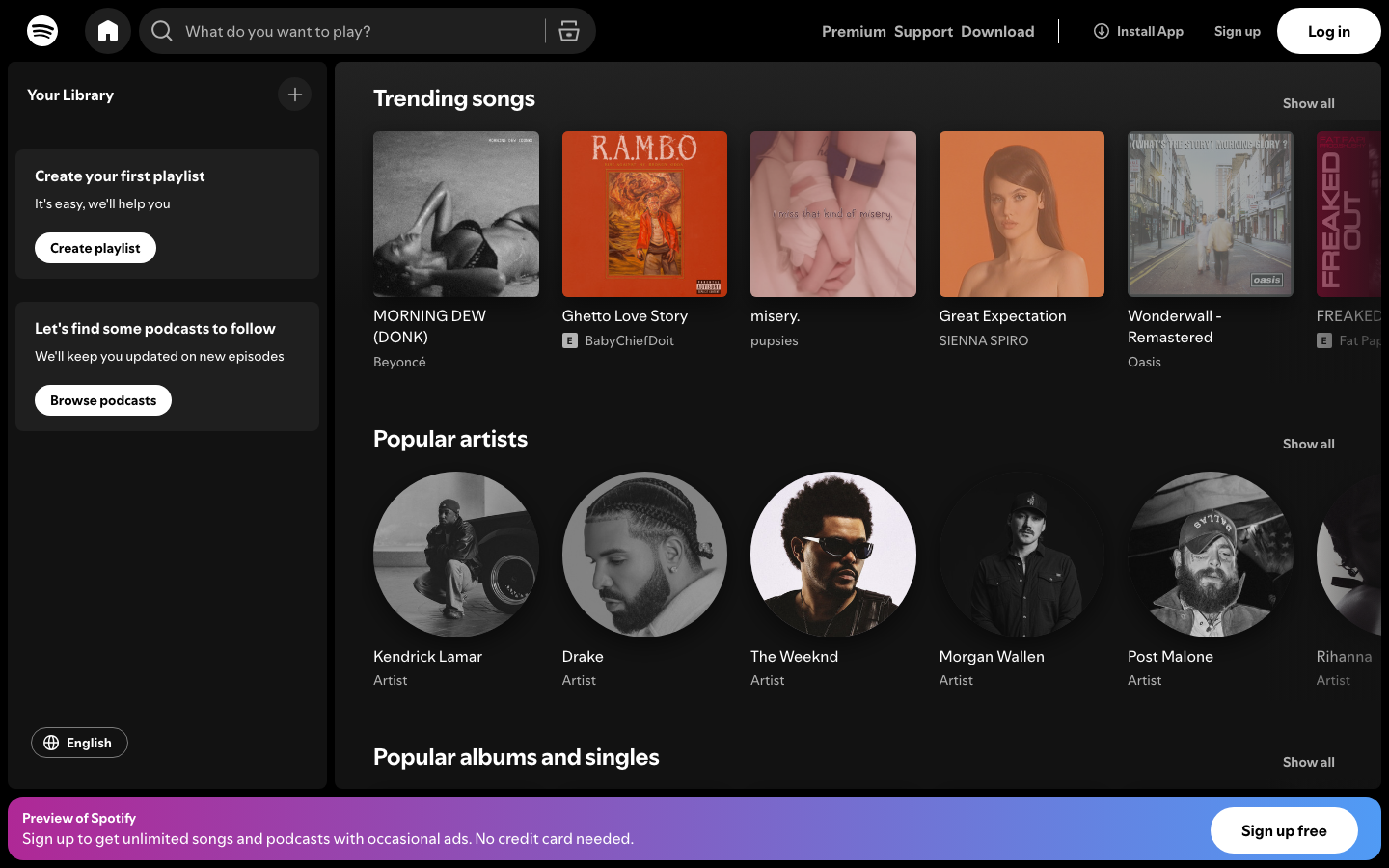The image size is (1389, 868).
Task: Open the Browse icon in search bar
Action: [x=569, y=31]
